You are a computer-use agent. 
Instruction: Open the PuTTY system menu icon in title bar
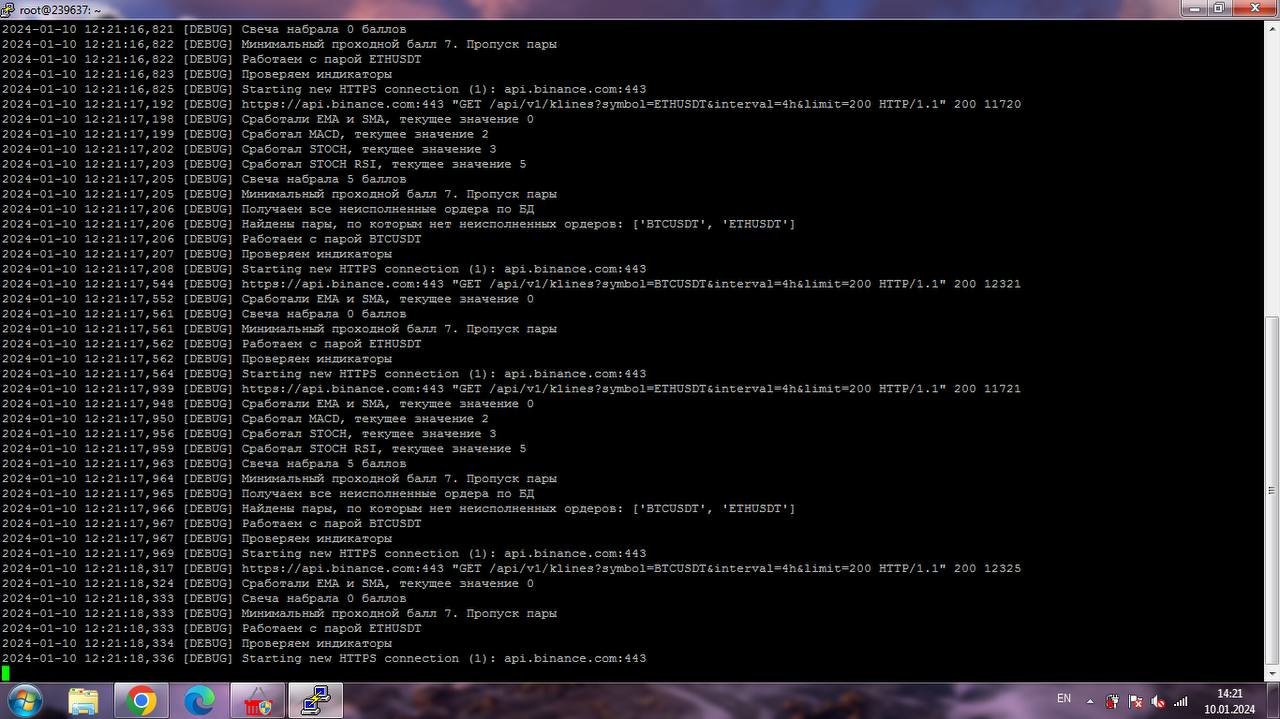click(x=10, y=9)
